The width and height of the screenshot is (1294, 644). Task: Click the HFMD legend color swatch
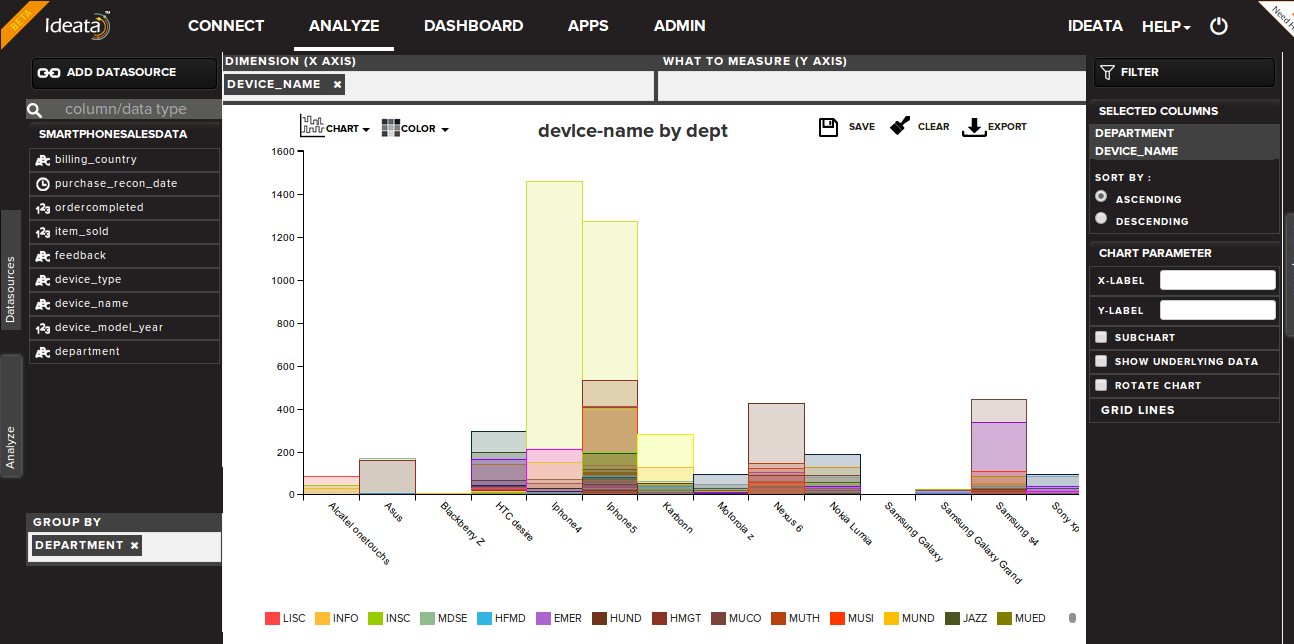click(x=485, y=618)
